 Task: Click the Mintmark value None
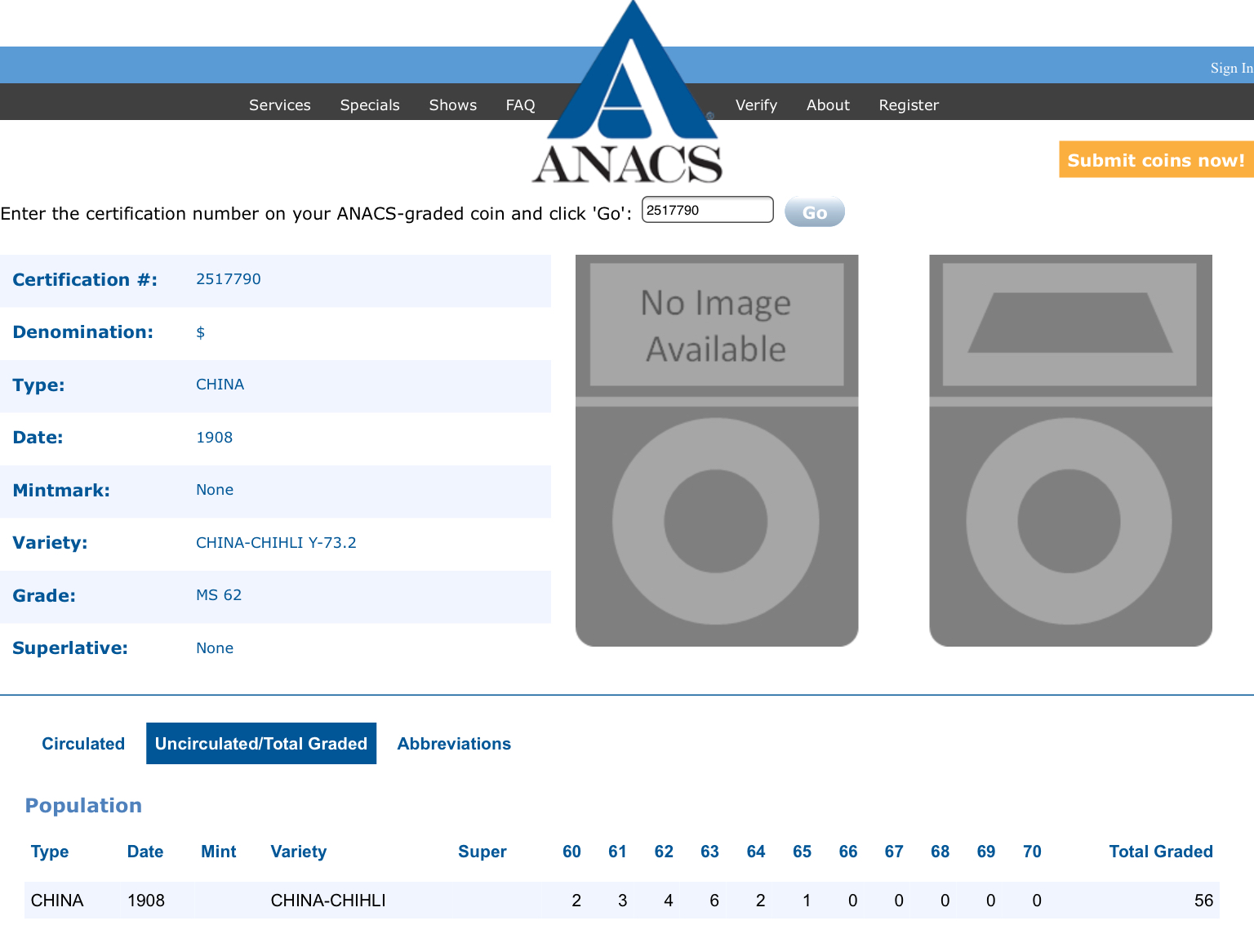215,490
